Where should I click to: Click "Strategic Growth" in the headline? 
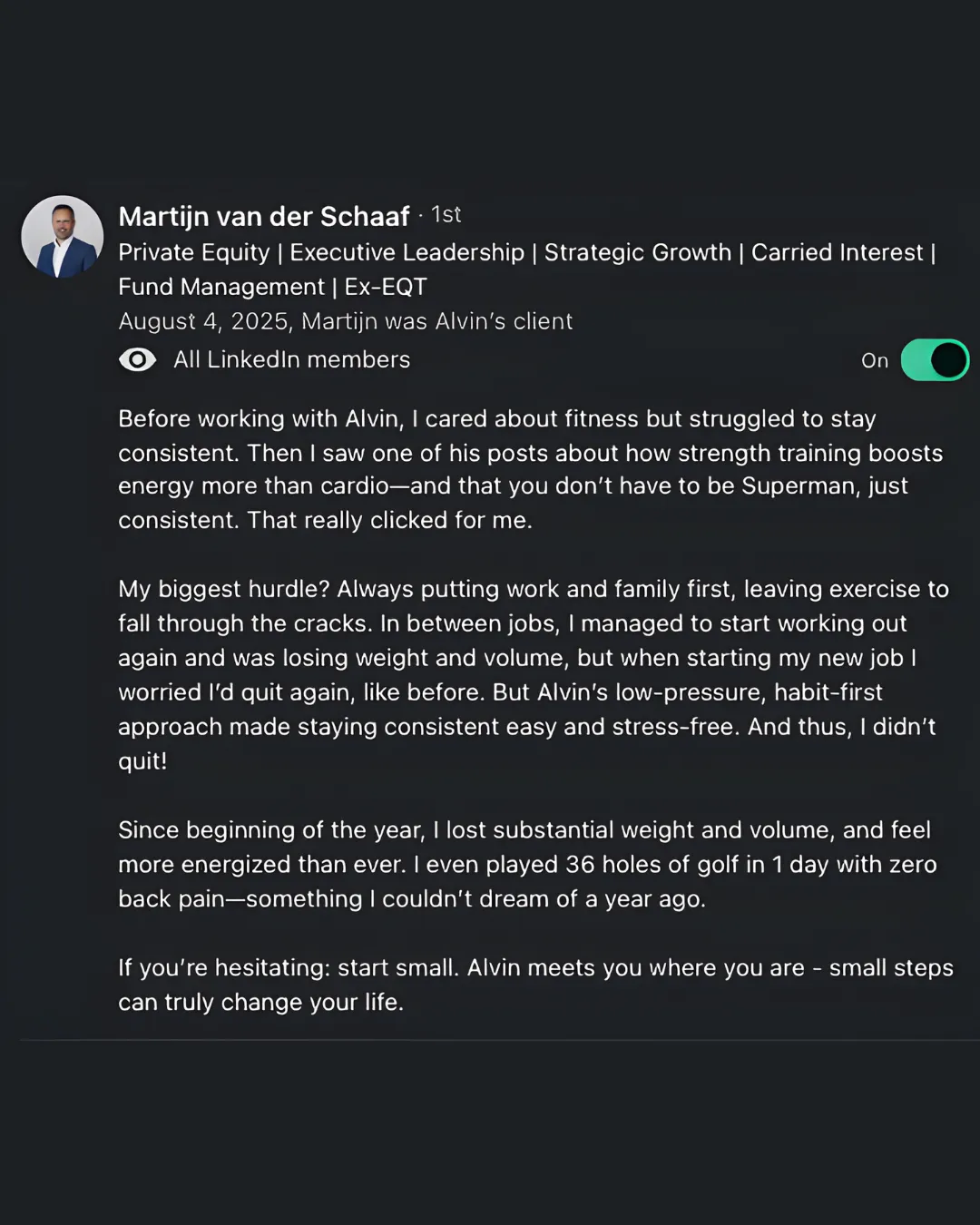tap(637, 252)
